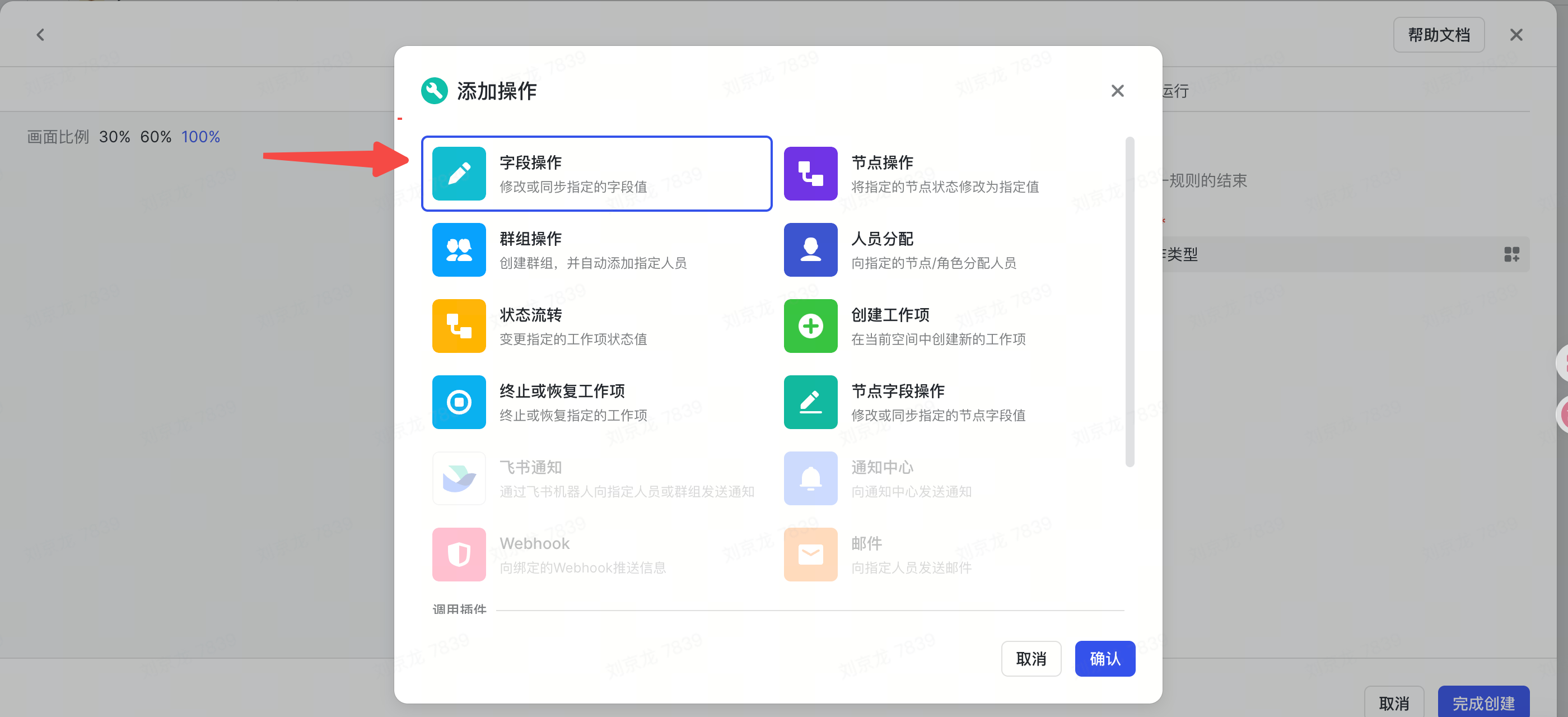Click description 向绑定的Webhook推送信息
The image size is (1568, 717).
coord(582,567)
